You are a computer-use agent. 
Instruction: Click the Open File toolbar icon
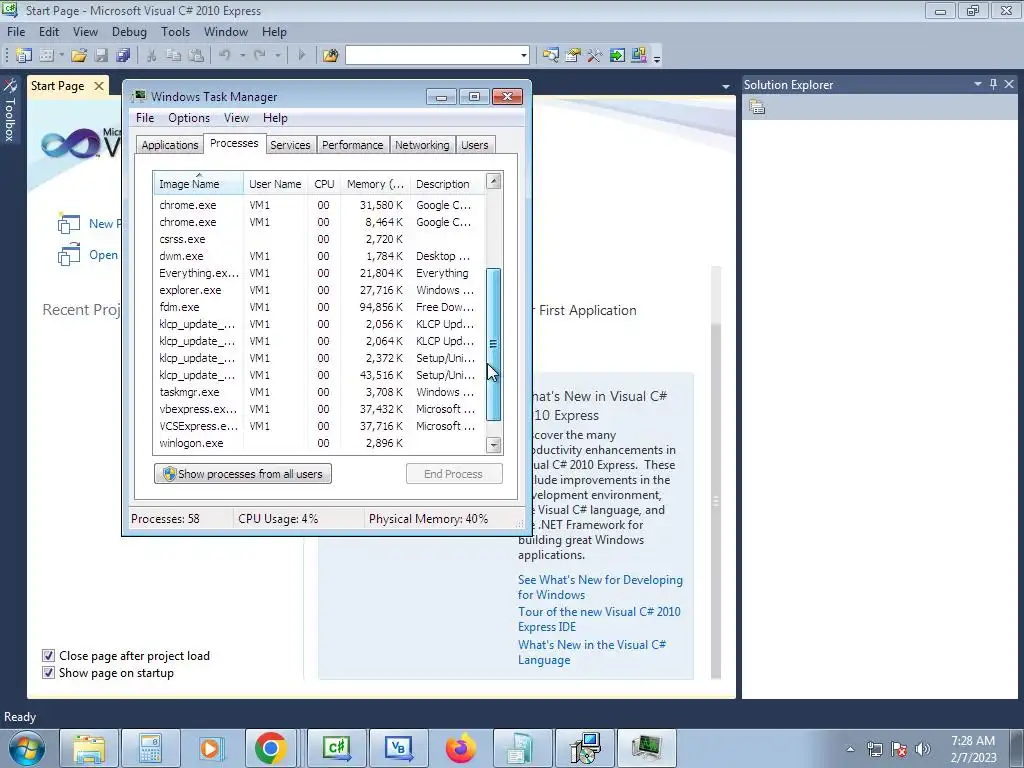pyautogui.click(x=79, y=56)
